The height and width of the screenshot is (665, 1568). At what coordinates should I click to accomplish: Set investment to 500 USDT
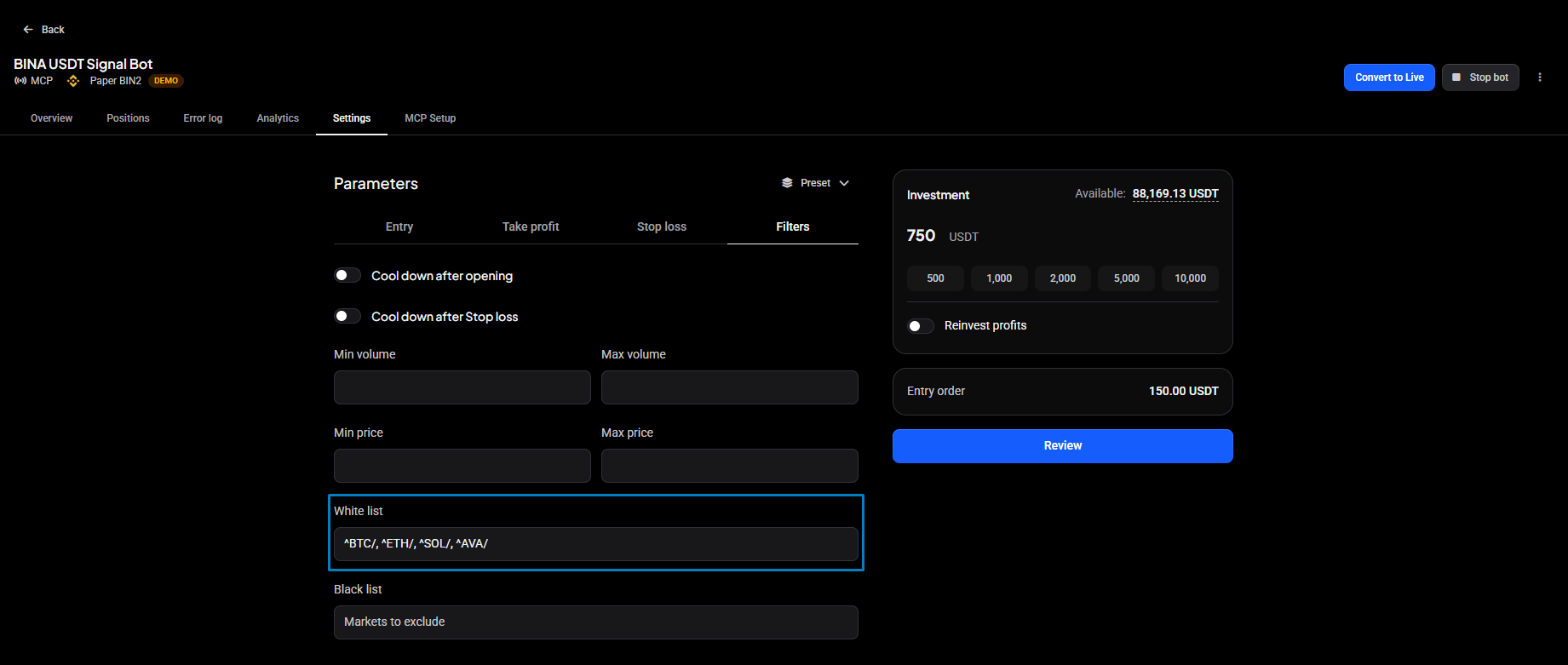pos(935,278)
